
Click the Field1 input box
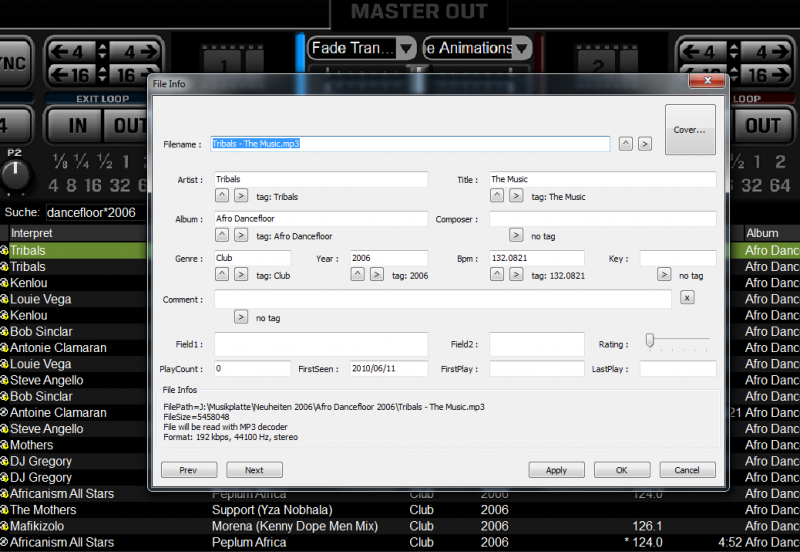(x=321, y=344)
